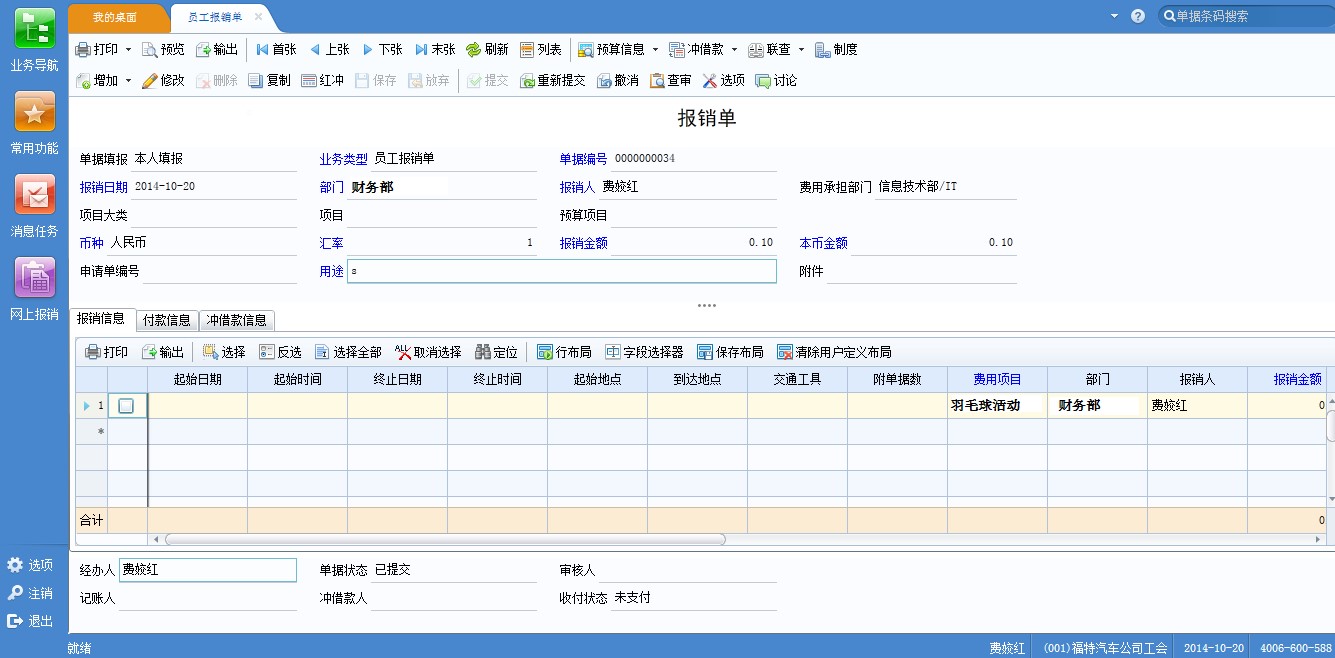Image resolution: width=1335 pixels, height=658 pixels.
Task: Click the 用途 input field
Action: pyautogui.click(x=561, y=272)
